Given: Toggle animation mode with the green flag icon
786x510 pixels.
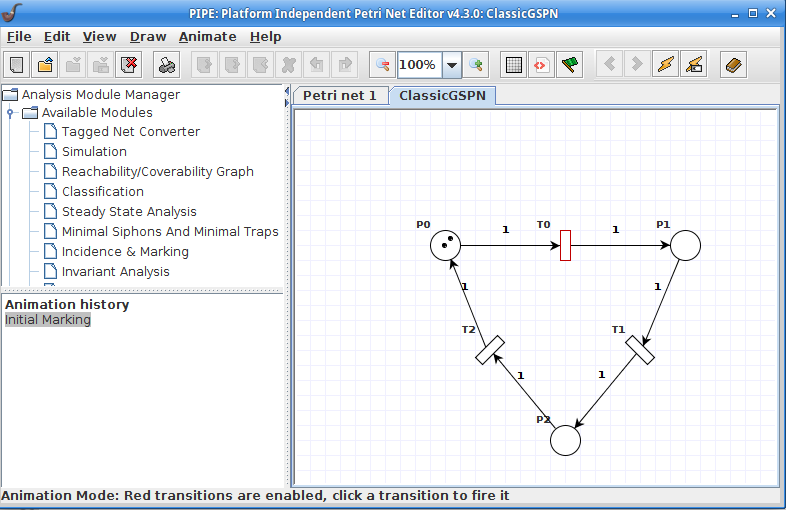Looking at the screenshot, I should (569, 65).
